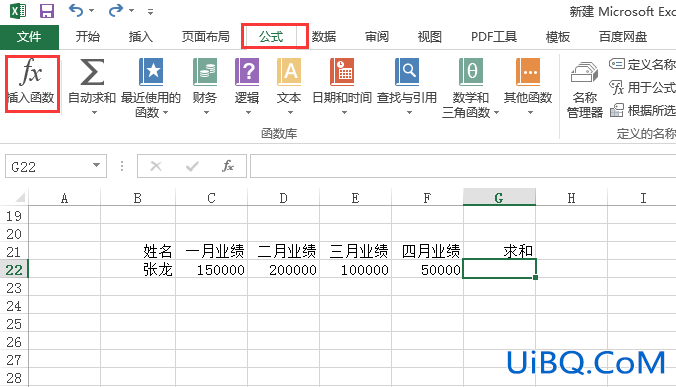
Task: Expand the Lookup (查找与引用) dropdown arrow
Action: (409, 113)
